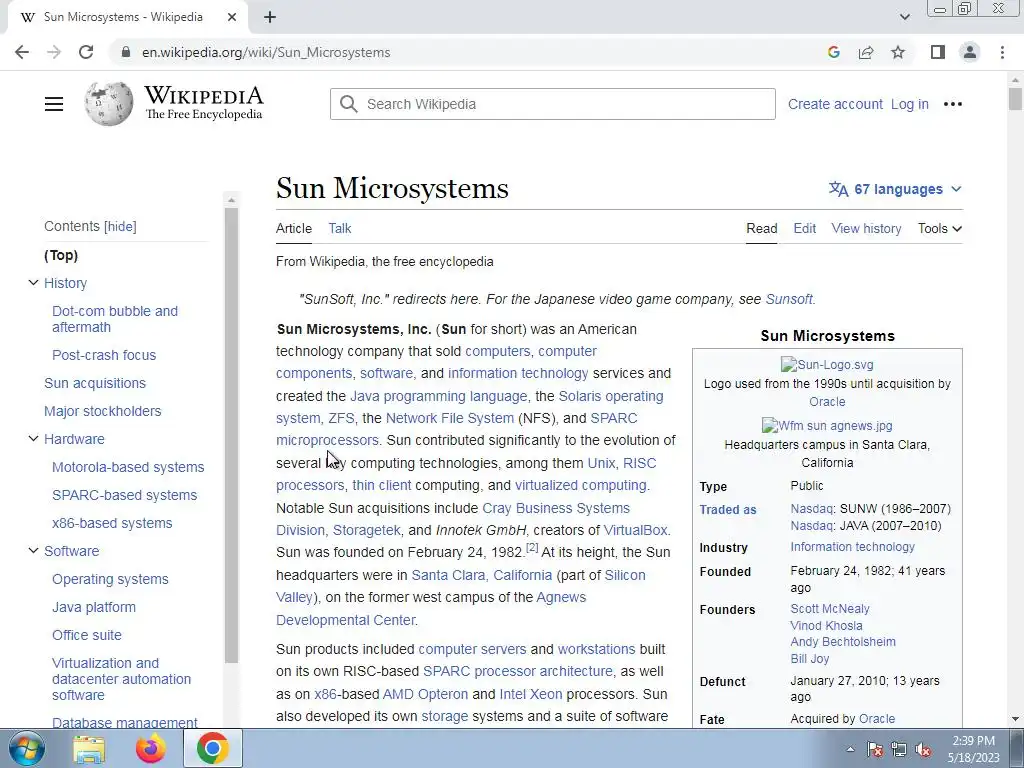Collapse the History section in contents
1024x768 pixels.
(33, 283)
